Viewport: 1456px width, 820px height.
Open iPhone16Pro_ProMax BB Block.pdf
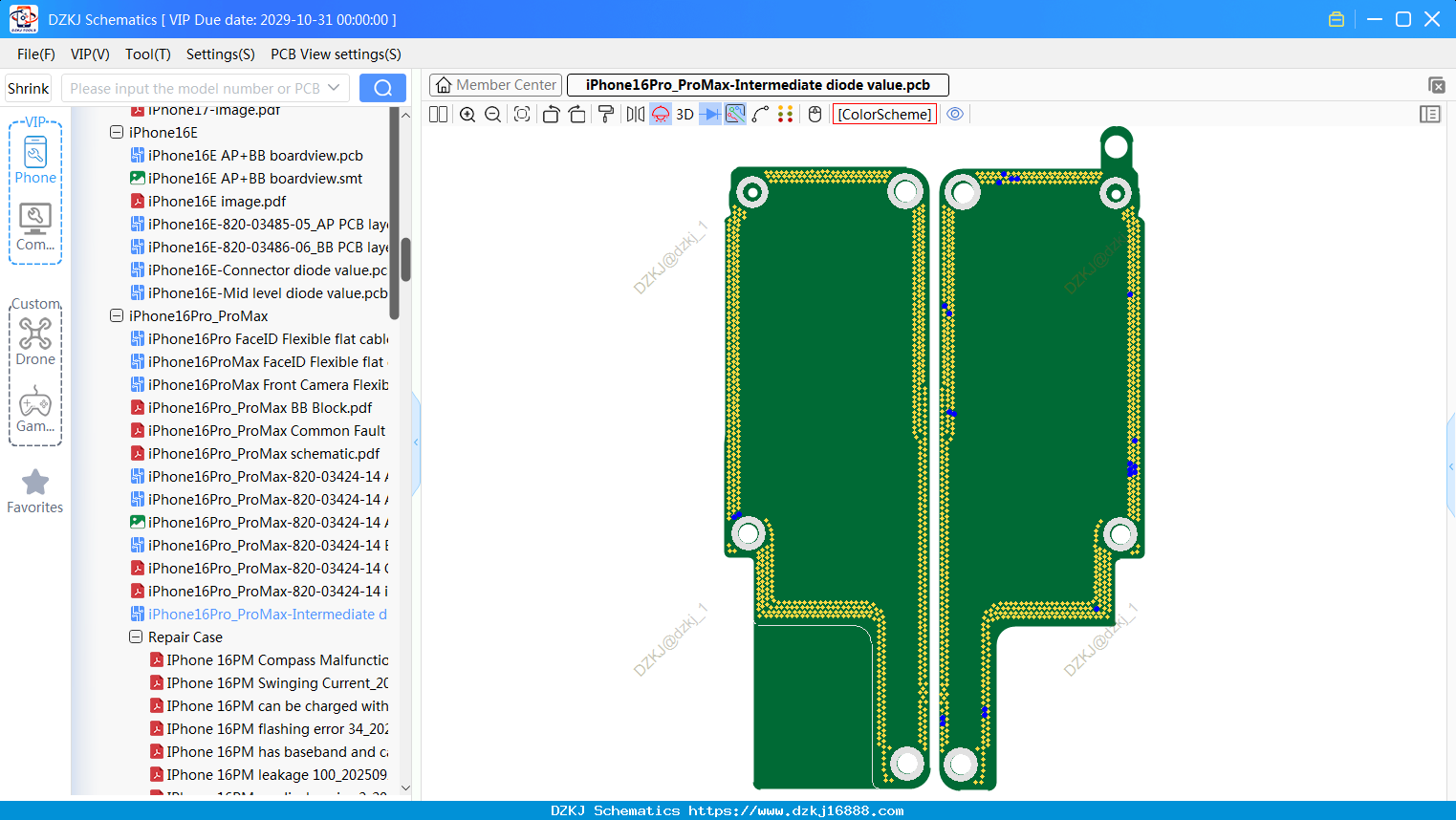point(260,408)
